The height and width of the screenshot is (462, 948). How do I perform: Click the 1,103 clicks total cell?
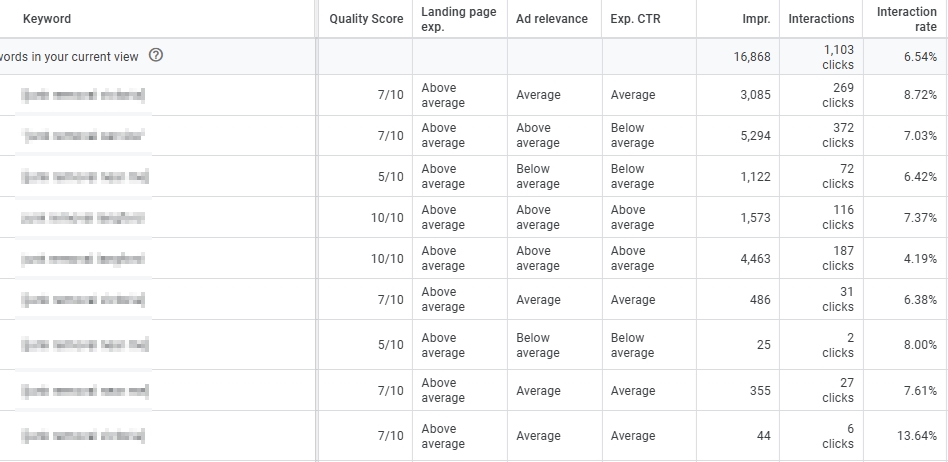838,57
